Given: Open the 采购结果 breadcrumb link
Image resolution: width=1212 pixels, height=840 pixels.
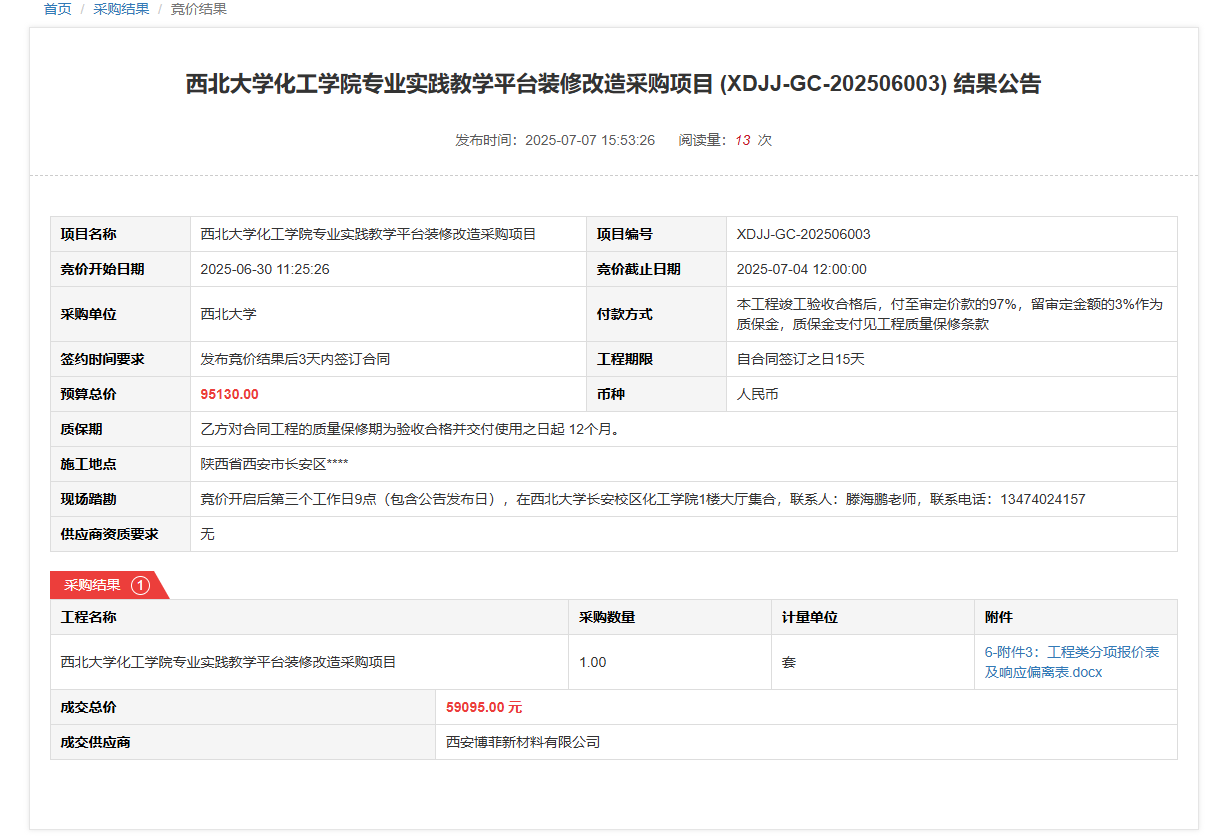Looking at the screenshot, I should point(121,9).
